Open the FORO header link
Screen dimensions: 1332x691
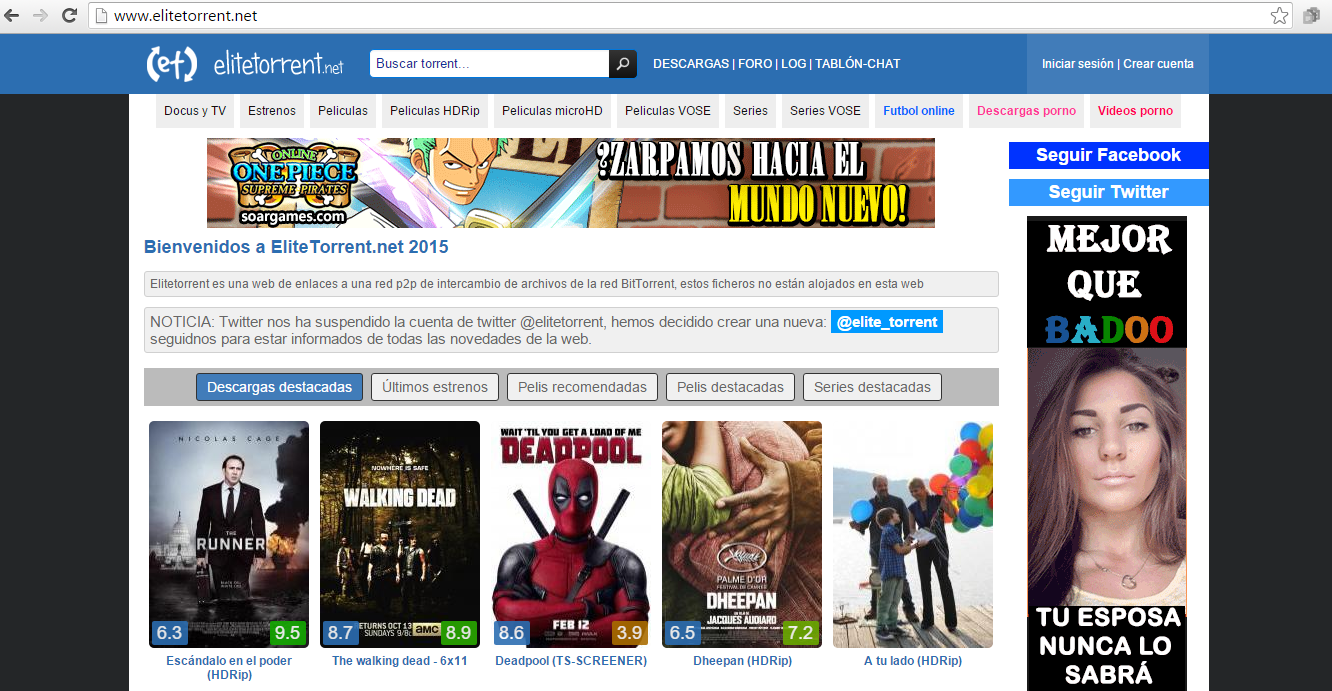click(x=755, y=64)
